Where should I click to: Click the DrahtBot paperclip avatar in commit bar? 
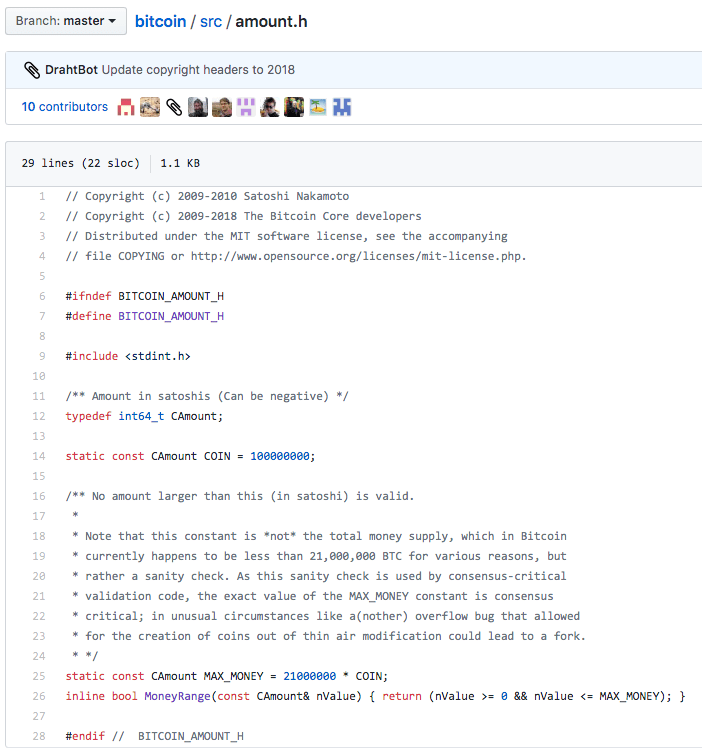click(32, 70)
